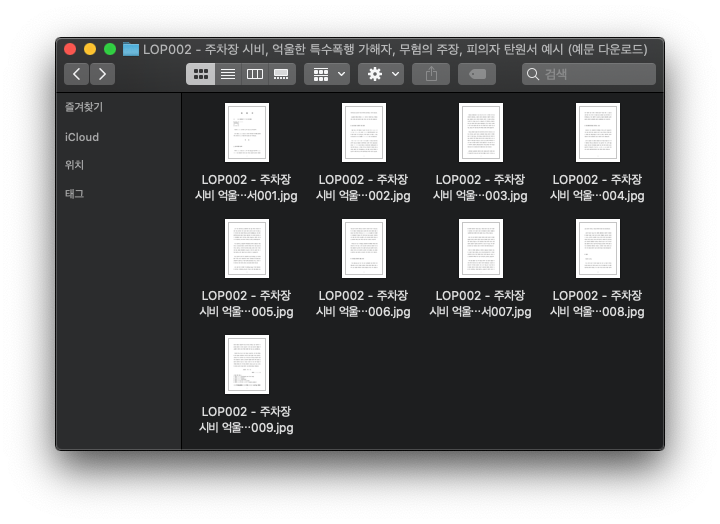Select the iCloud sidebar heading
This screenshot has width=720, height=524.
(x=82, y=137)
